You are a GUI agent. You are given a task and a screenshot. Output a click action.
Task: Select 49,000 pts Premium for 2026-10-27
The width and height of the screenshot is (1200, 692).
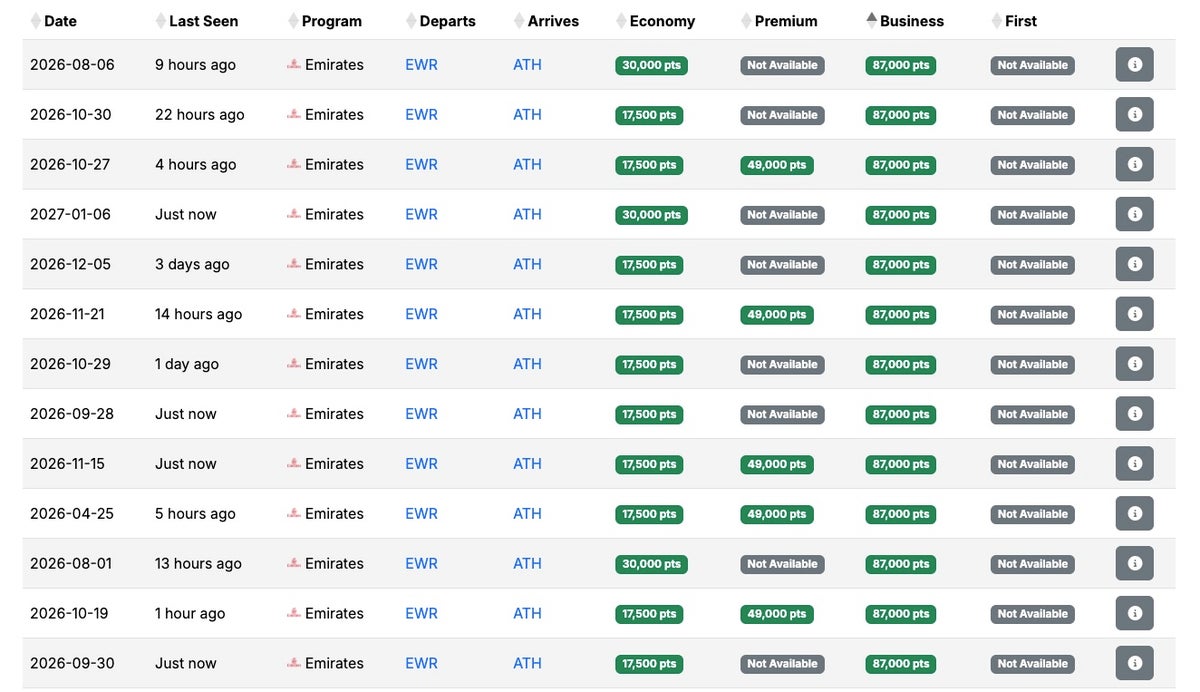click(x=777, y=165)
